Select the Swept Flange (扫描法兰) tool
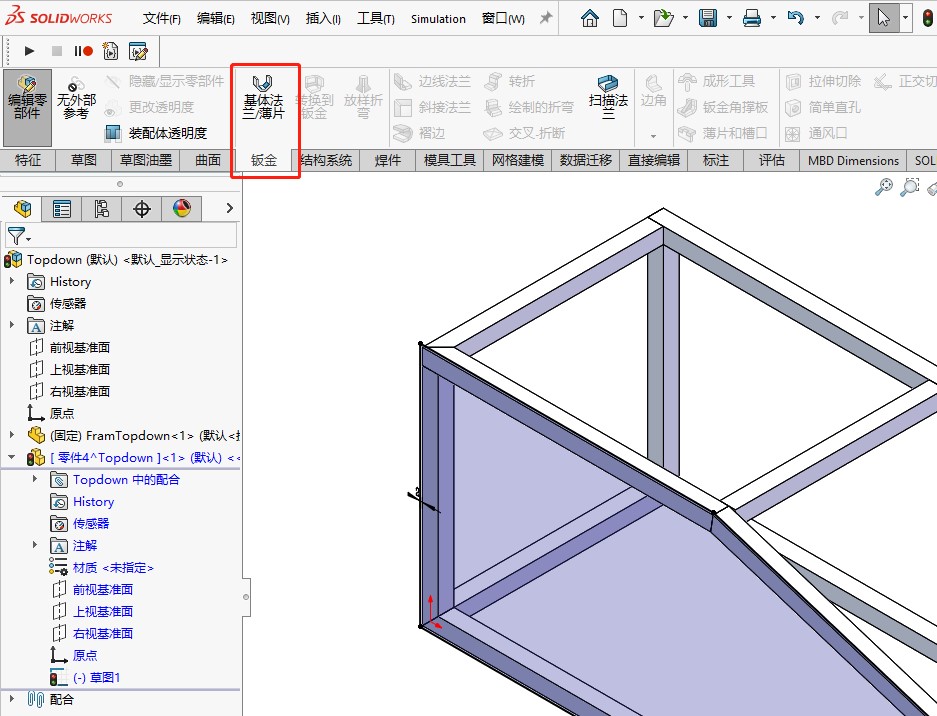937x716 pixels. [608, 97]
